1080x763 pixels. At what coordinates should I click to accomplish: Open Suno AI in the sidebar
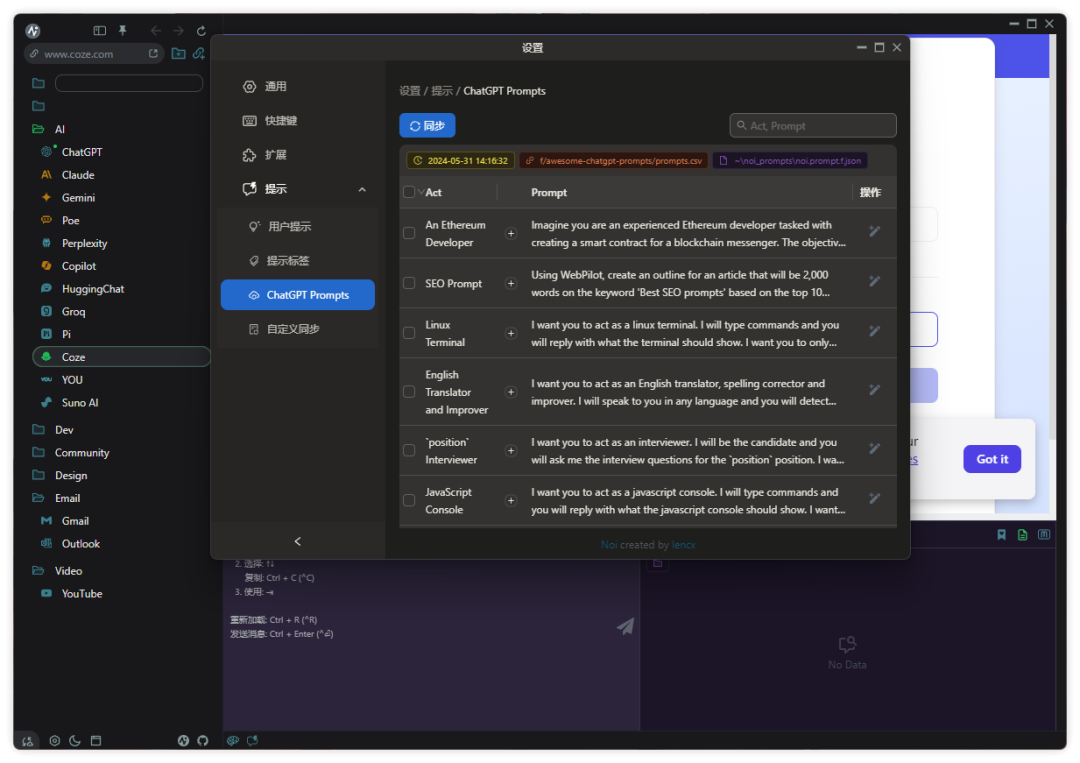(x=79, y=403)
